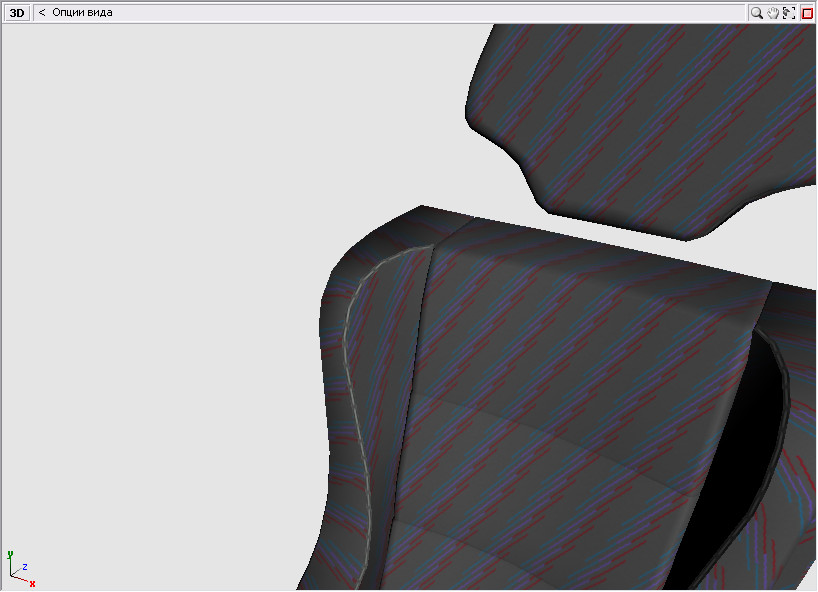This screenshot has width=818, height=592.
Task: Click the 3D view mode button
Action: pyautogui.click(x=17, y=13)
